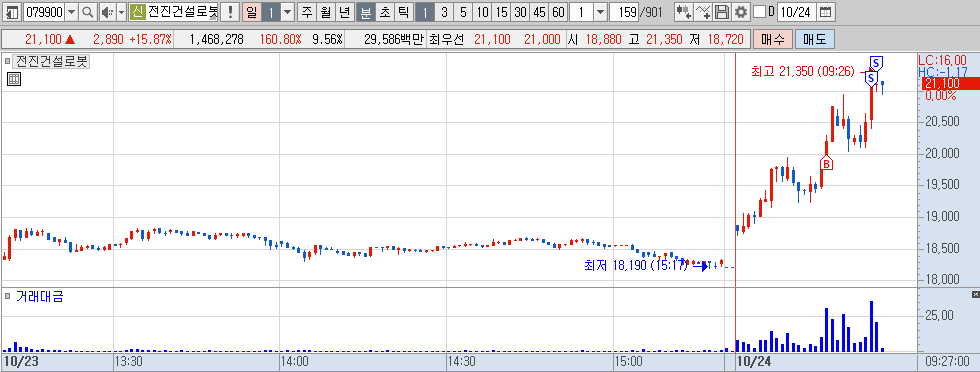Viewport: 980px width, 372px height.
Task: Click the +15.87% change value
Action: 150,39
